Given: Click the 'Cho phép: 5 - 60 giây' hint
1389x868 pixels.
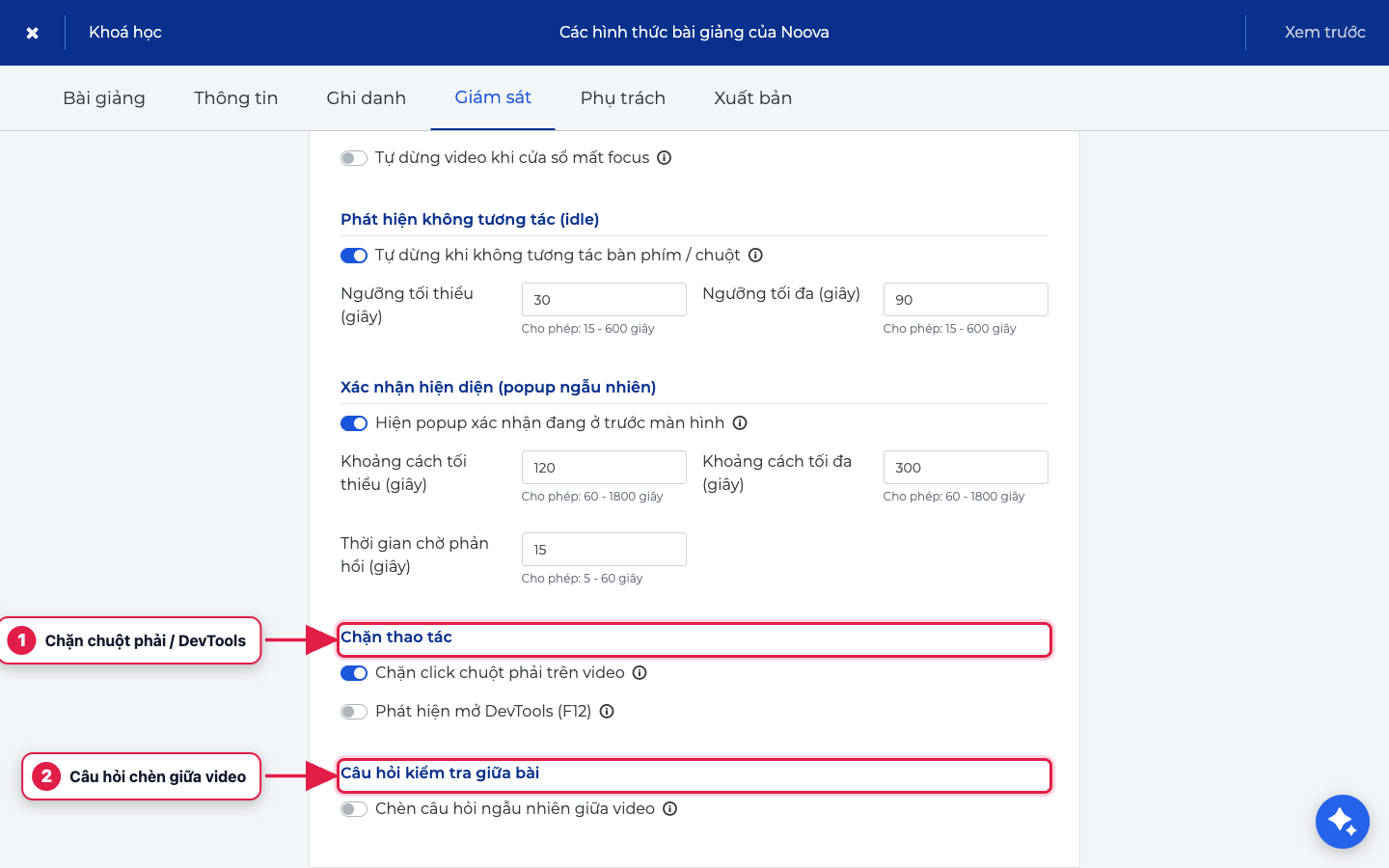Looking at the screenshot, I should (582, 579).
